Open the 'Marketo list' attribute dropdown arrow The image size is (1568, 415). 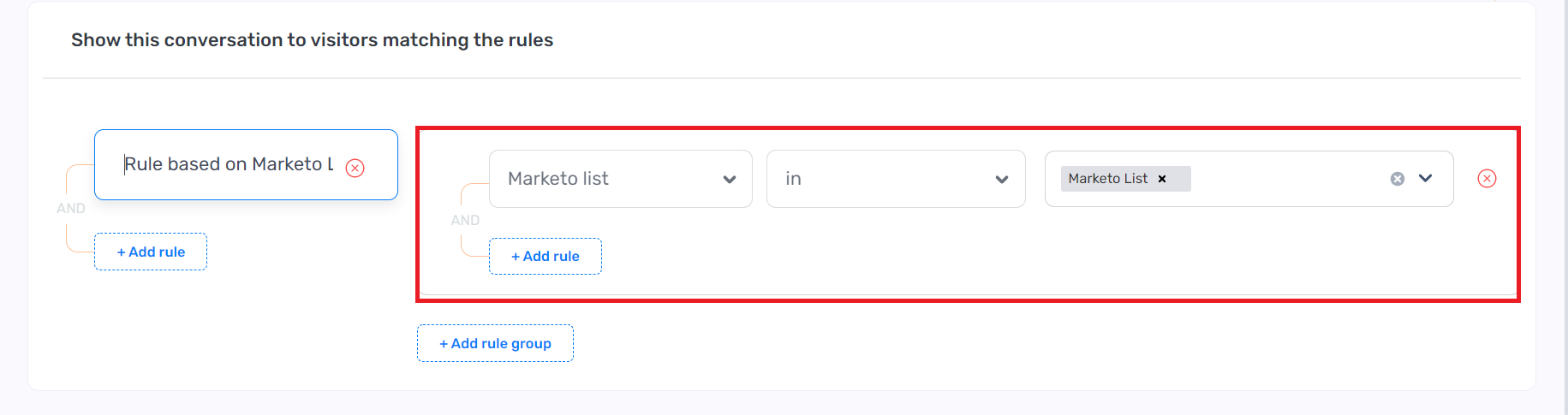click(x=729, y=179)
